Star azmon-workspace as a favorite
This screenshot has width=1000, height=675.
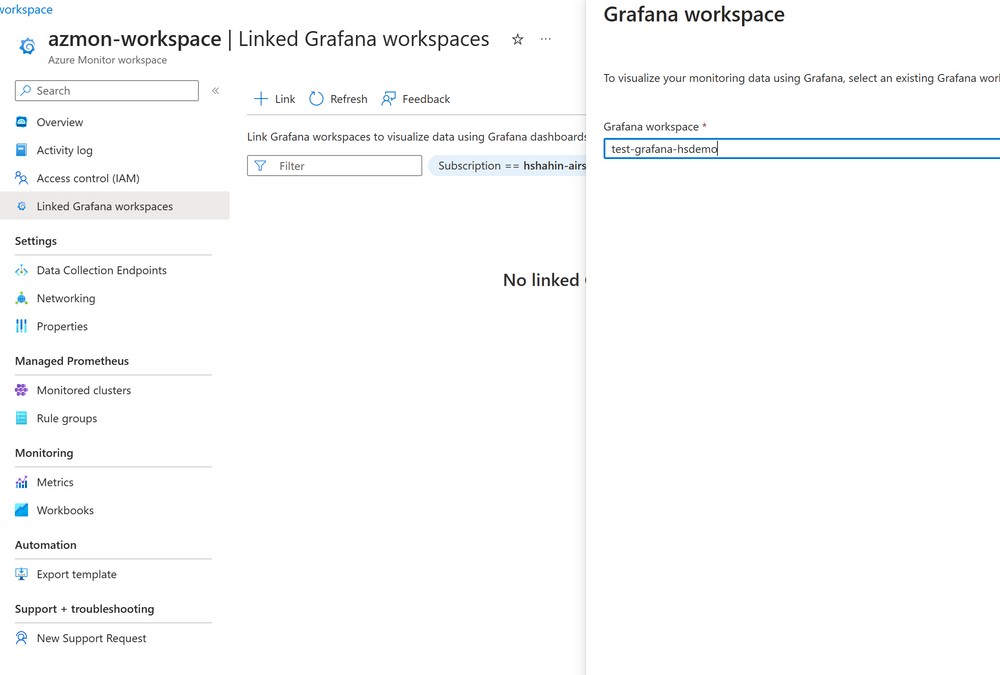(x=517, y=38)
